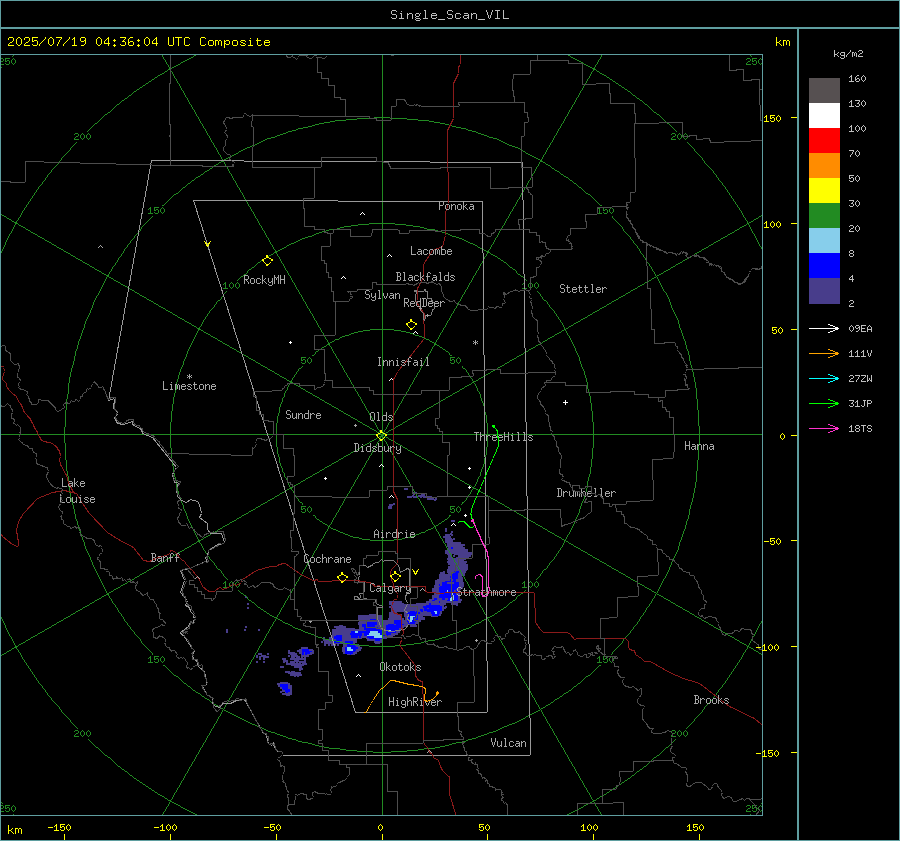Click the Lake Louise label
Image resolution: width=900 pixels, height=841 pixels.
pos(77,491)
